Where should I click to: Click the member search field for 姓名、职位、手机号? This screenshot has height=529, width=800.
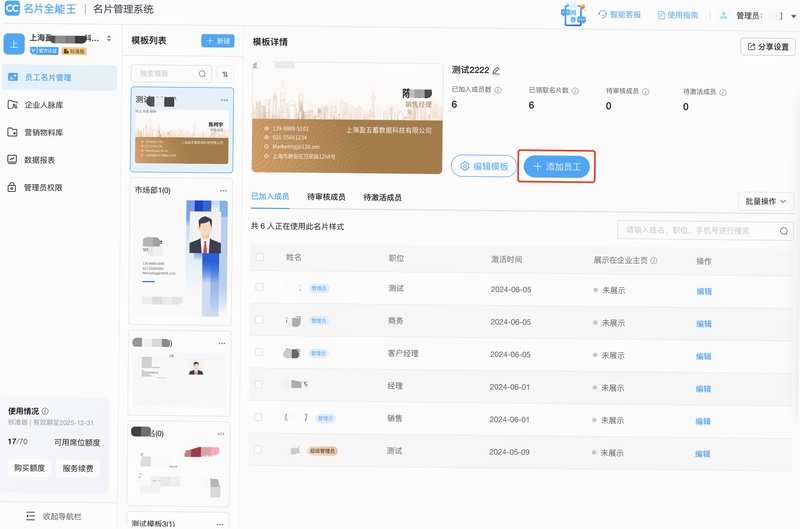705,231
